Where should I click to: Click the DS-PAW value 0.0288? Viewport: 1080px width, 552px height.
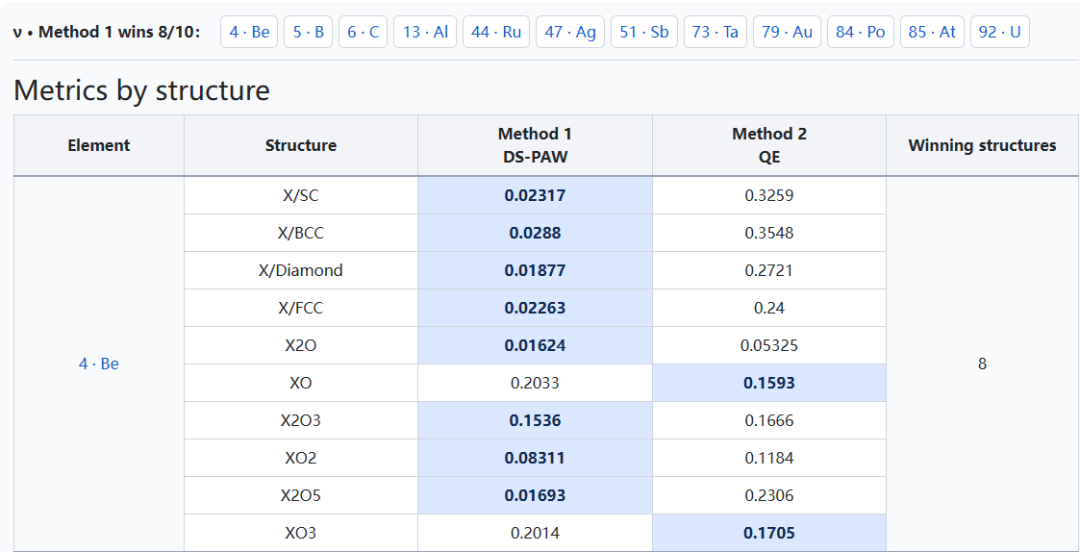click(534, 233)
